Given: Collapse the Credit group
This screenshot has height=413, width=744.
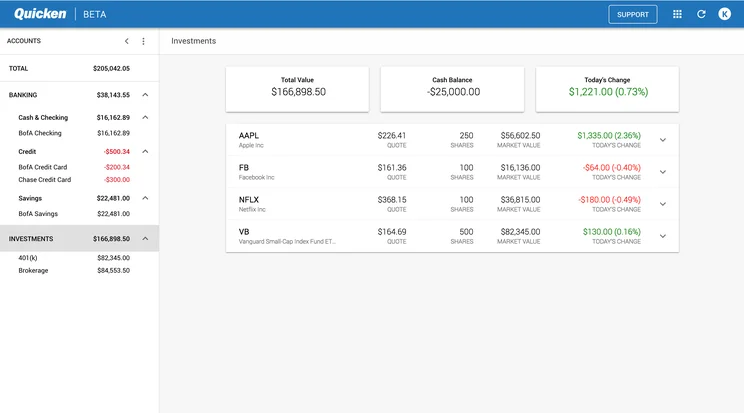Looking at the screenshot, I should (x=145, y=151).
